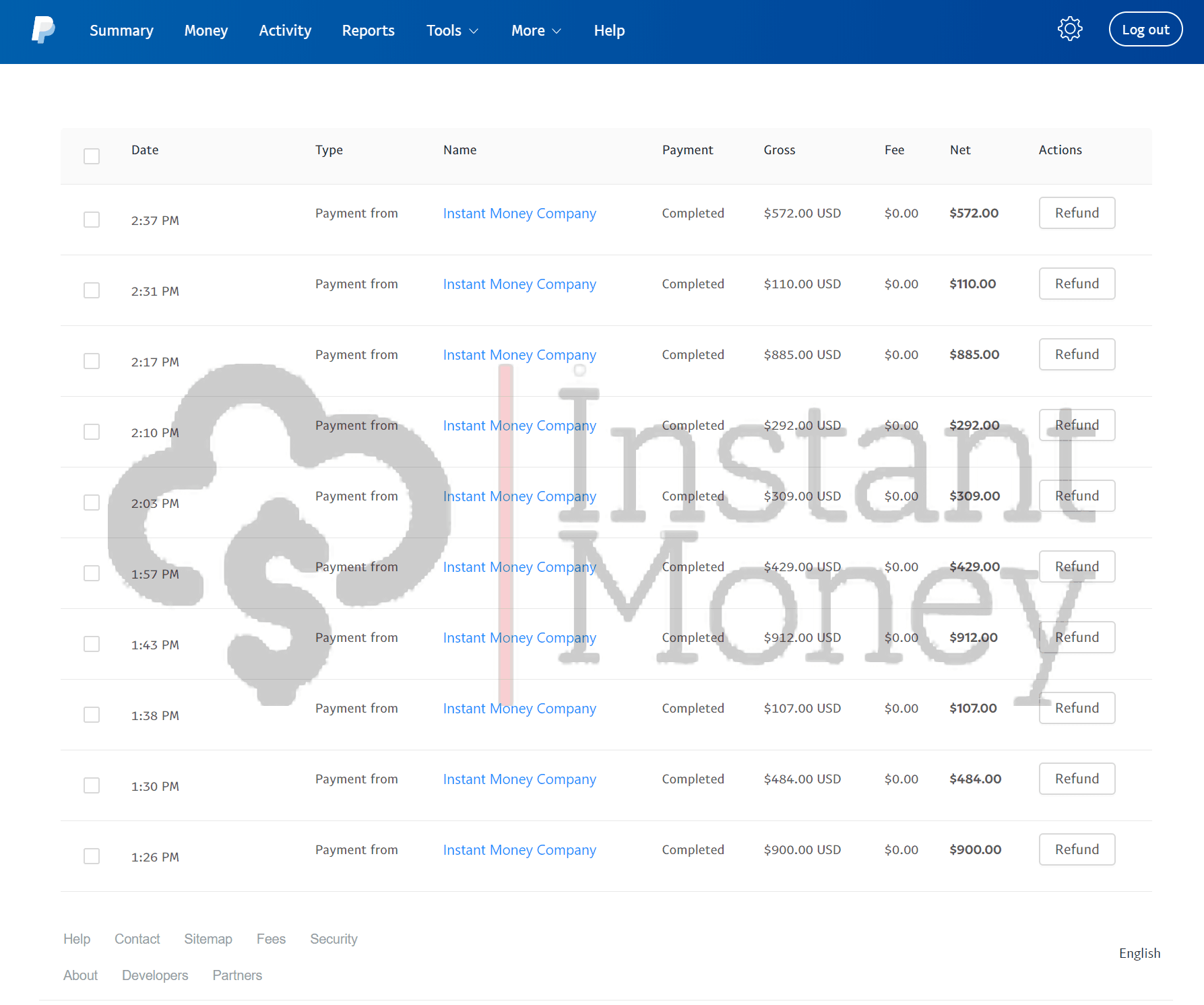
Task: Open the Security footer link
Action: (334, 939)
